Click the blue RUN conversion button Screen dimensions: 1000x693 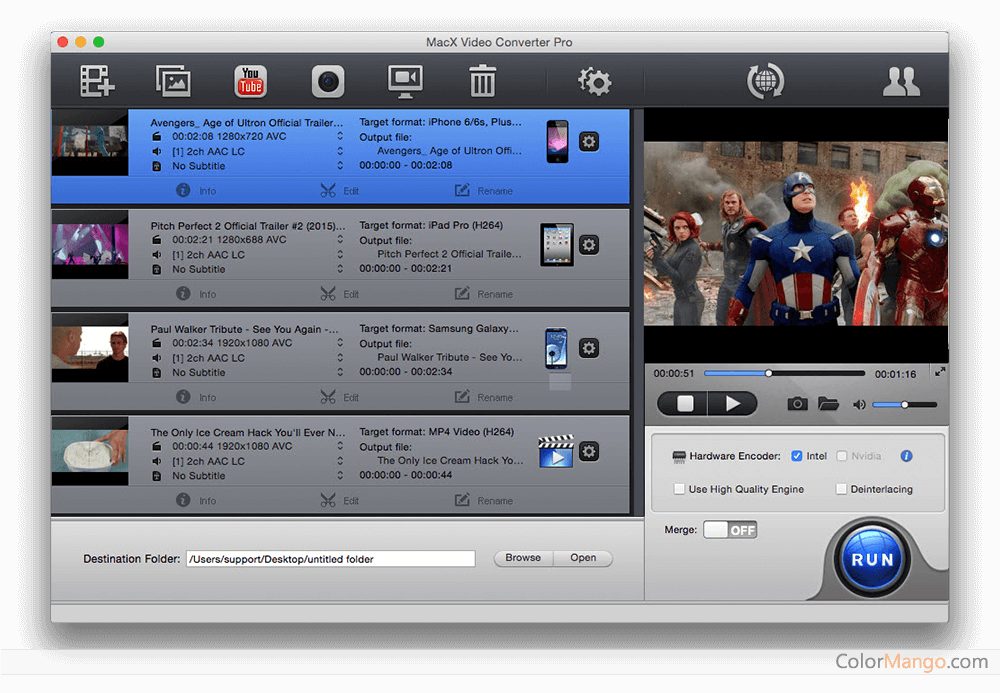872,560
